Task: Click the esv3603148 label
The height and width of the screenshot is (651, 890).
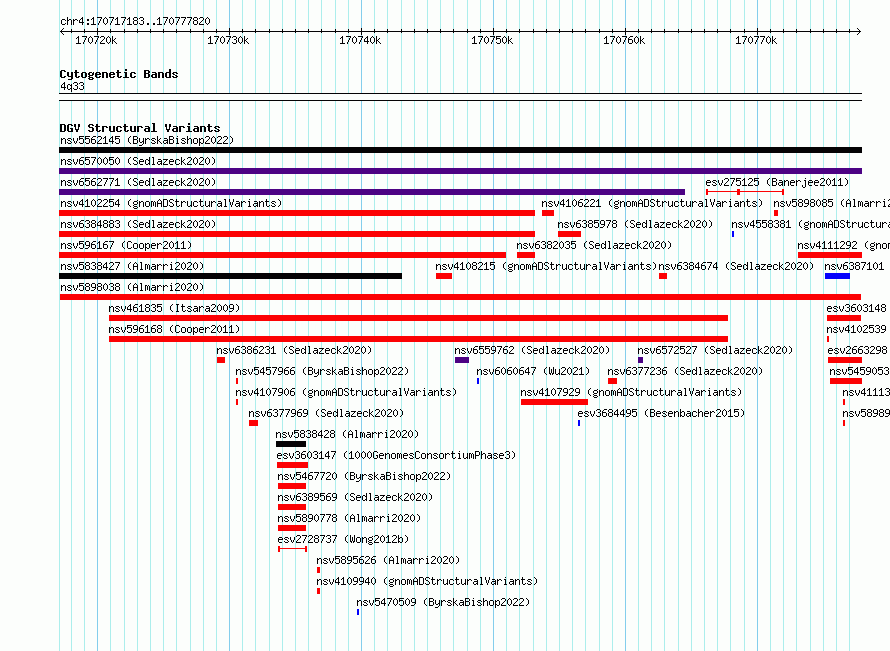Action: 856,308
